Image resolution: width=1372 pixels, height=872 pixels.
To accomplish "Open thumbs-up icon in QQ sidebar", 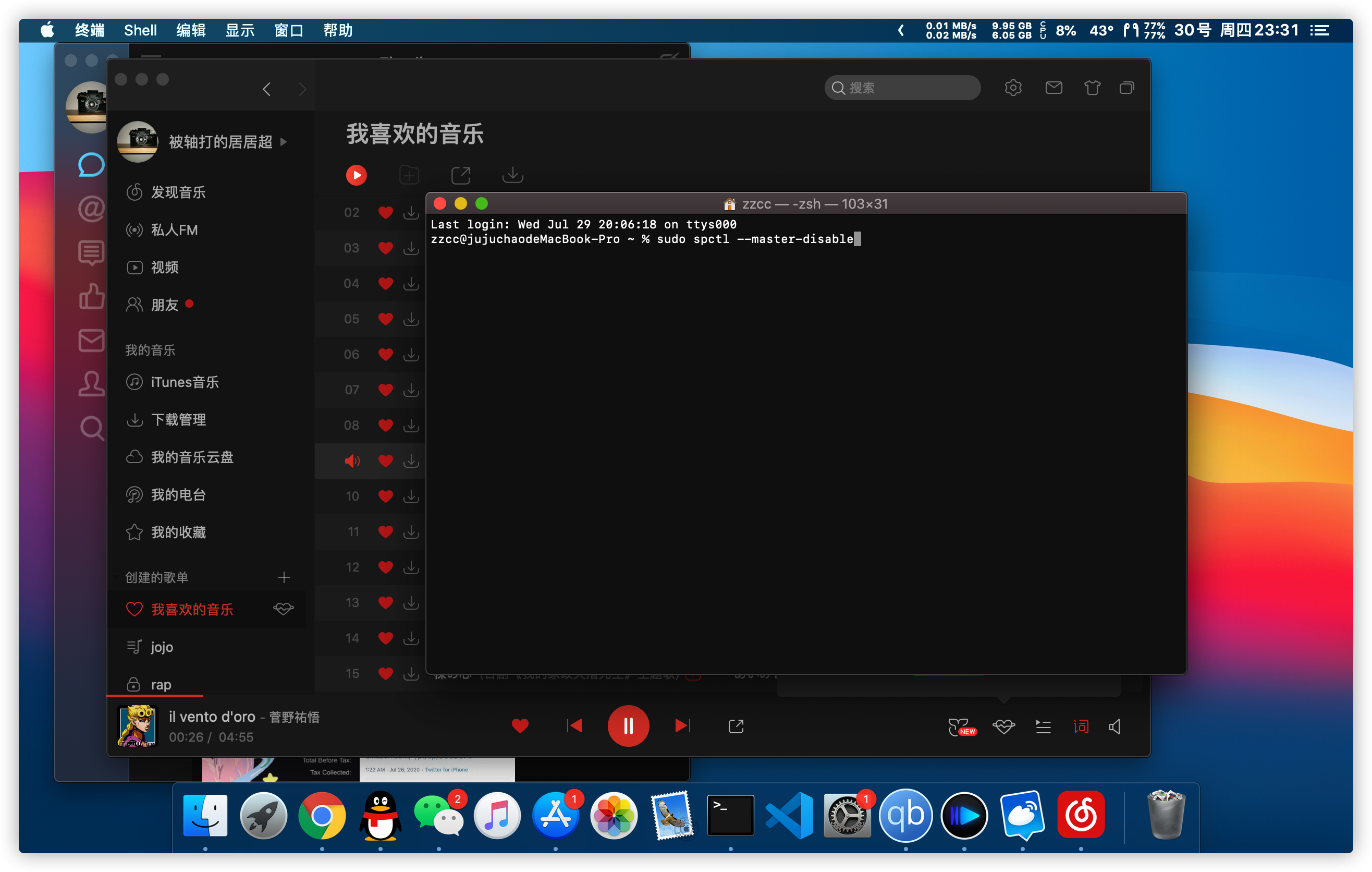I will click(x=91, y=296).
